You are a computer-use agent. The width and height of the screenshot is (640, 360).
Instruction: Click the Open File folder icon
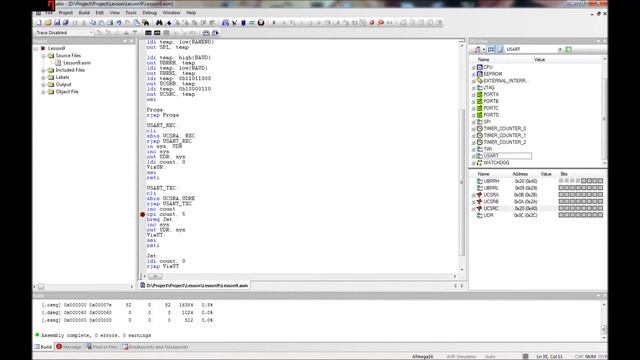pyautogui.click(x=48, y=22)
